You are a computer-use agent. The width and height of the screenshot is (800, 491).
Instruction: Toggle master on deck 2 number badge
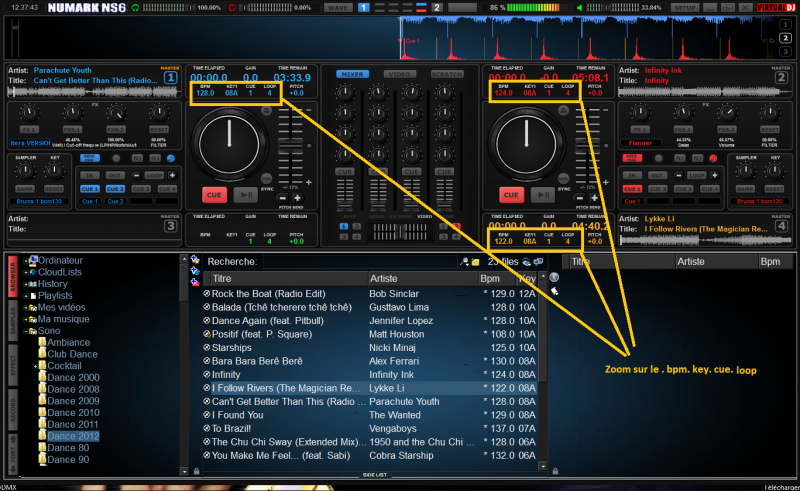781,78
